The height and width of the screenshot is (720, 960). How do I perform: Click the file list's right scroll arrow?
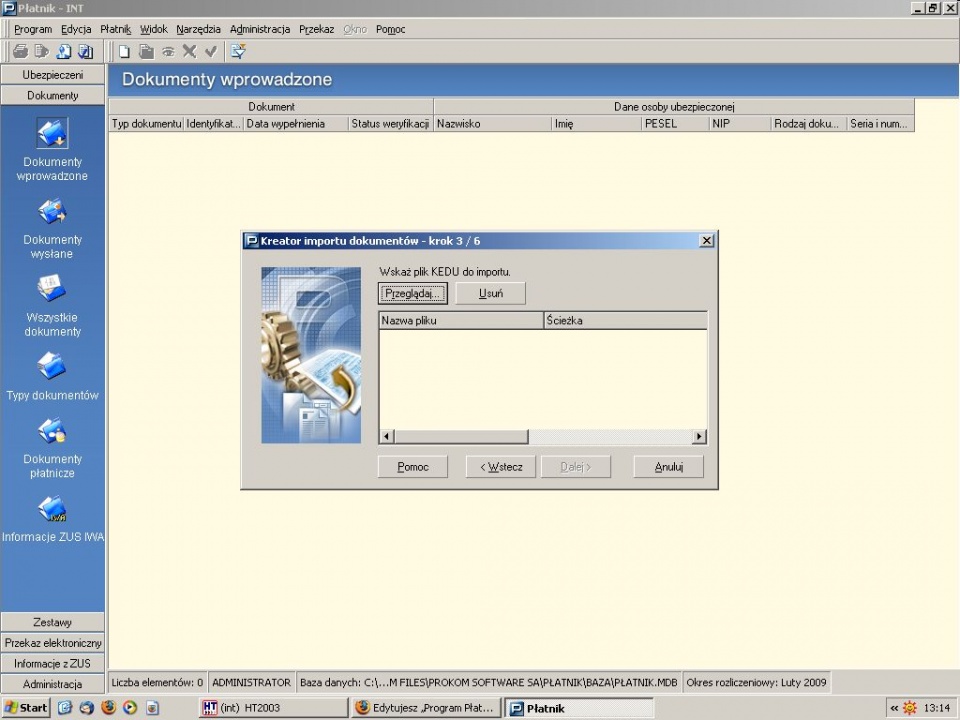(x=699, y=437)
